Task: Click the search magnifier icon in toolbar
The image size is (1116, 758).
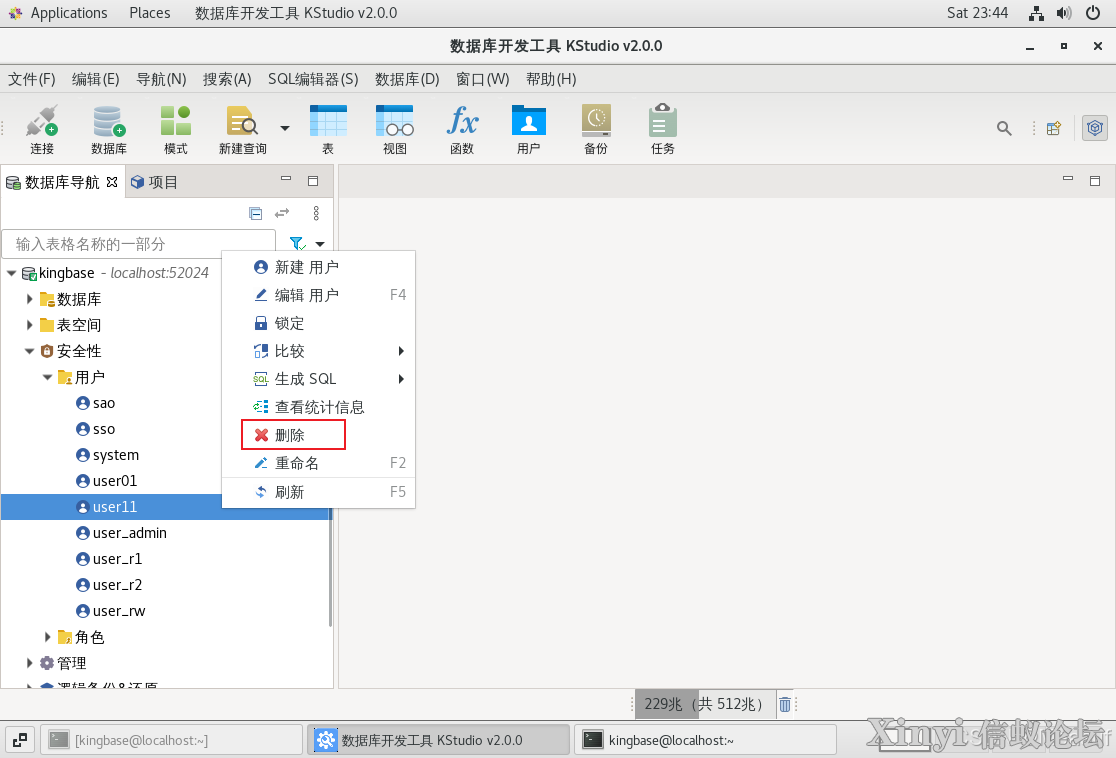Action: click(1004, 128)
